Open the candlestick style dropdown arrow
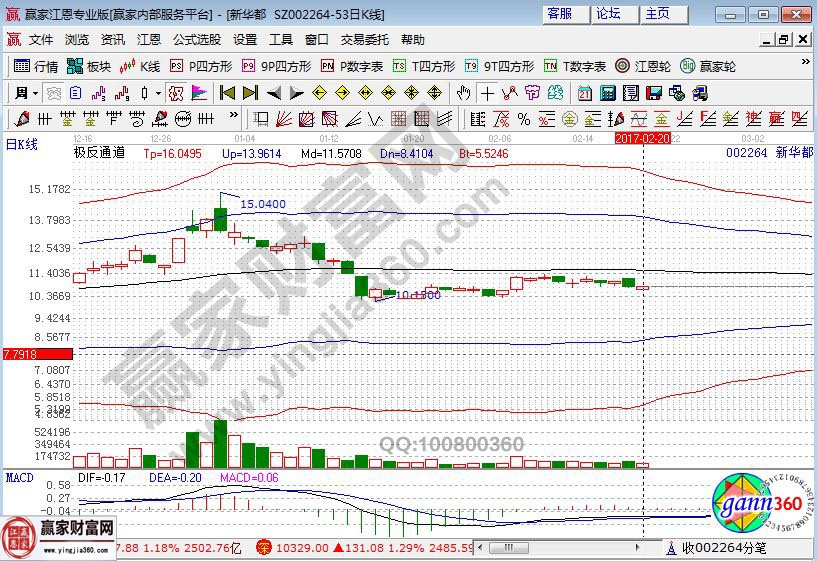Screen dimensions: 817x561 [x=158, y=93]
